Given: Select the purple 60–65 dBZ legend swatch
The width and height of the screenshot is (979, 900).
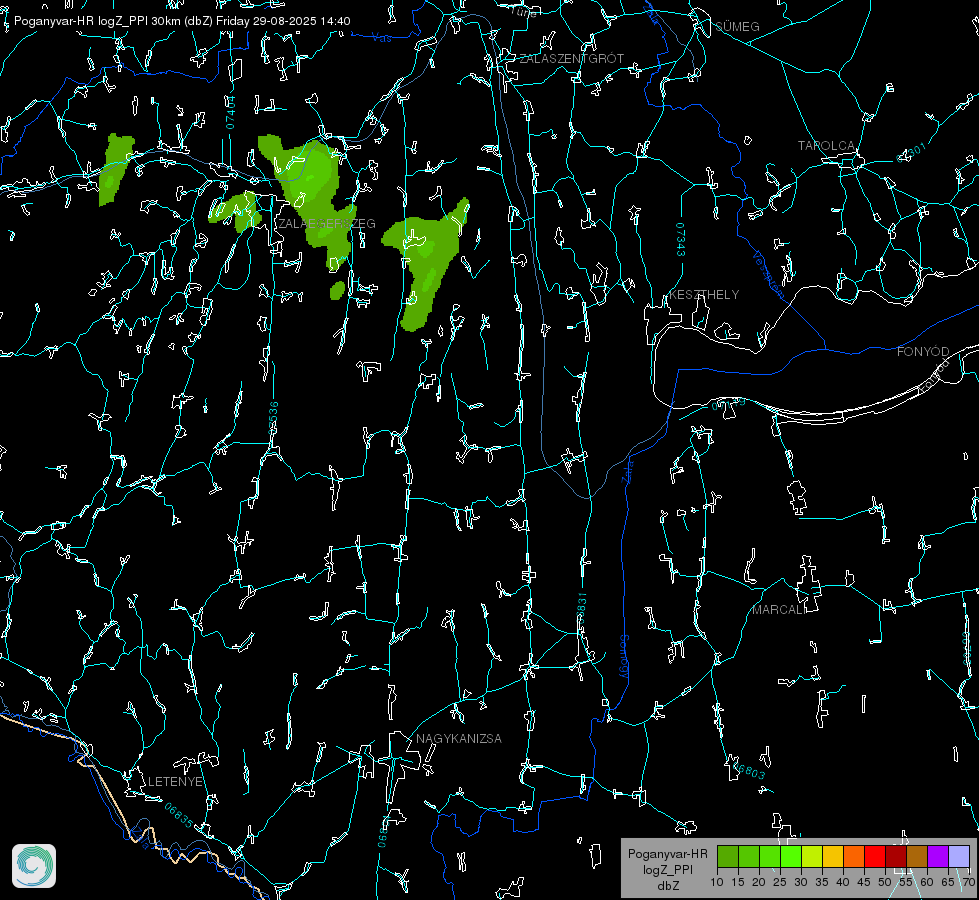Looking at the screenshot, I should pos(938,856).
